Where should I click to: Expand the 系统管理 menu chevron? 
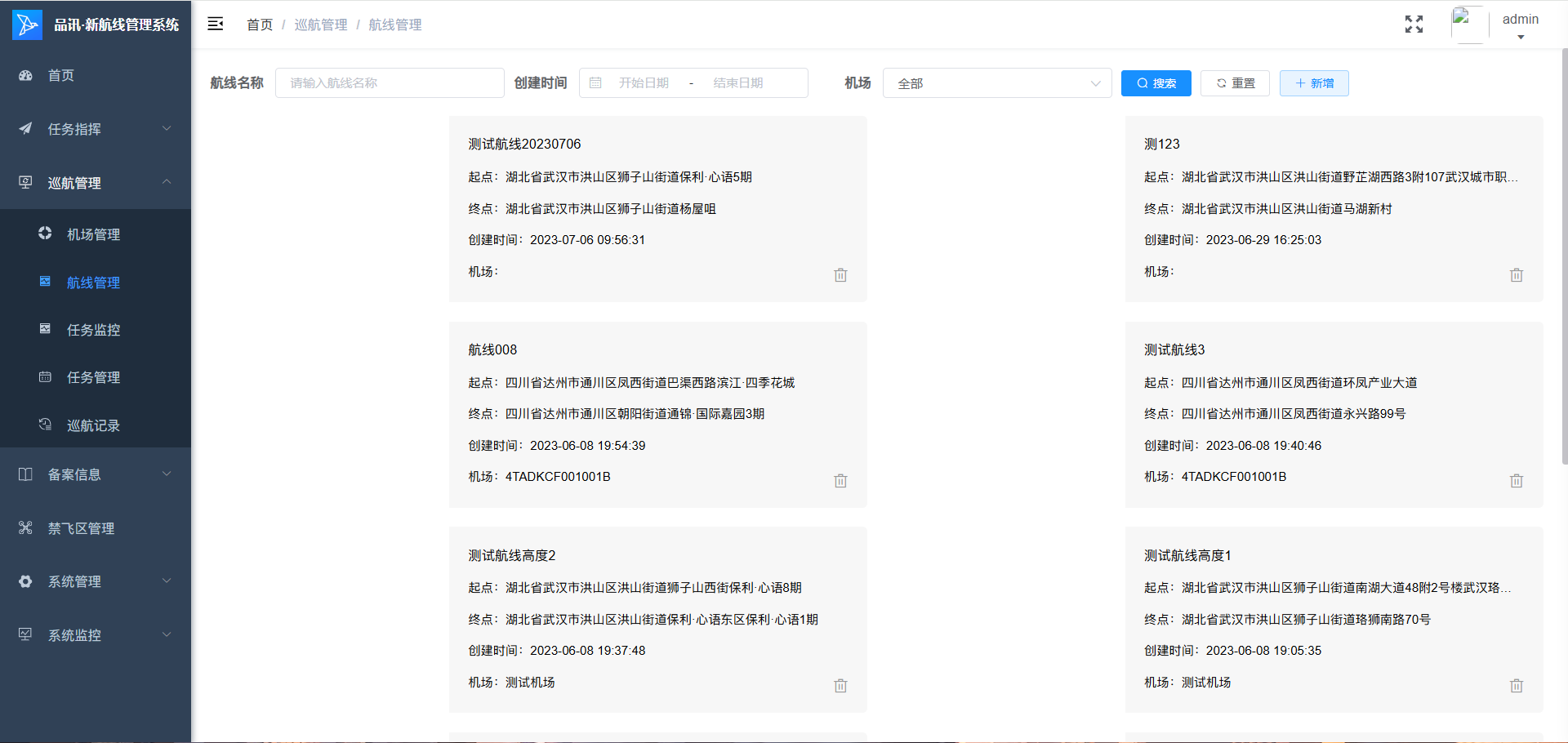coord(167,581)
